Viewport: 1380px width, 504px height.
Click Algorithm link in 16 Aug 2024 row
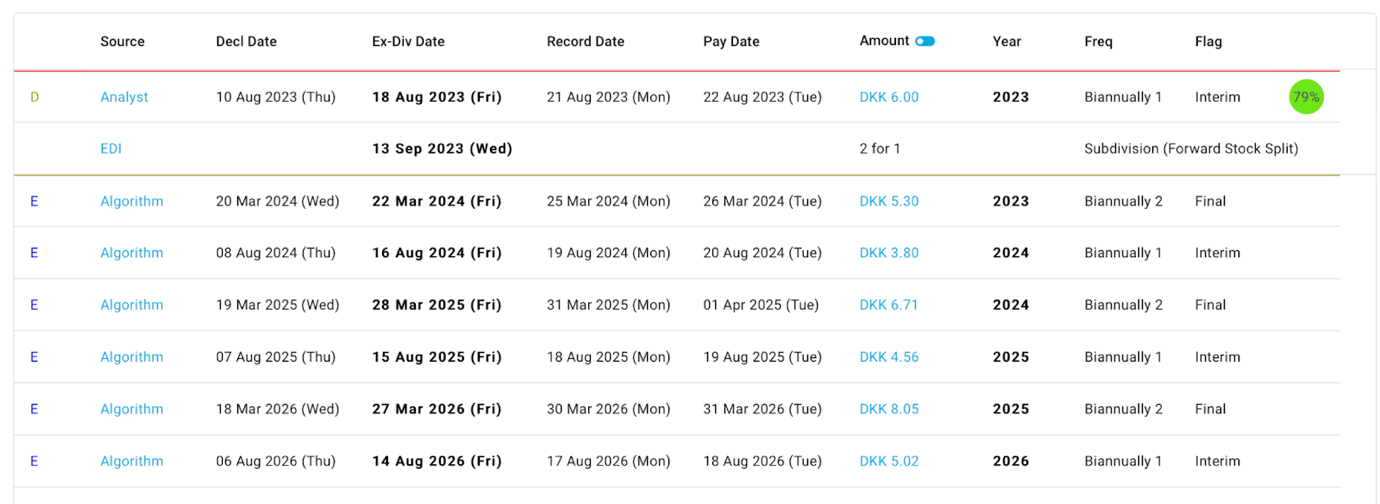(131, 253)
